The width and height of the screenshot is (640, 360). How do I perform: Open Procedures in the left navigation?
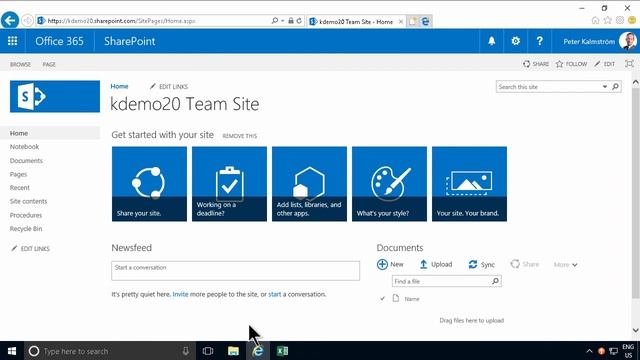coord(26,215)
